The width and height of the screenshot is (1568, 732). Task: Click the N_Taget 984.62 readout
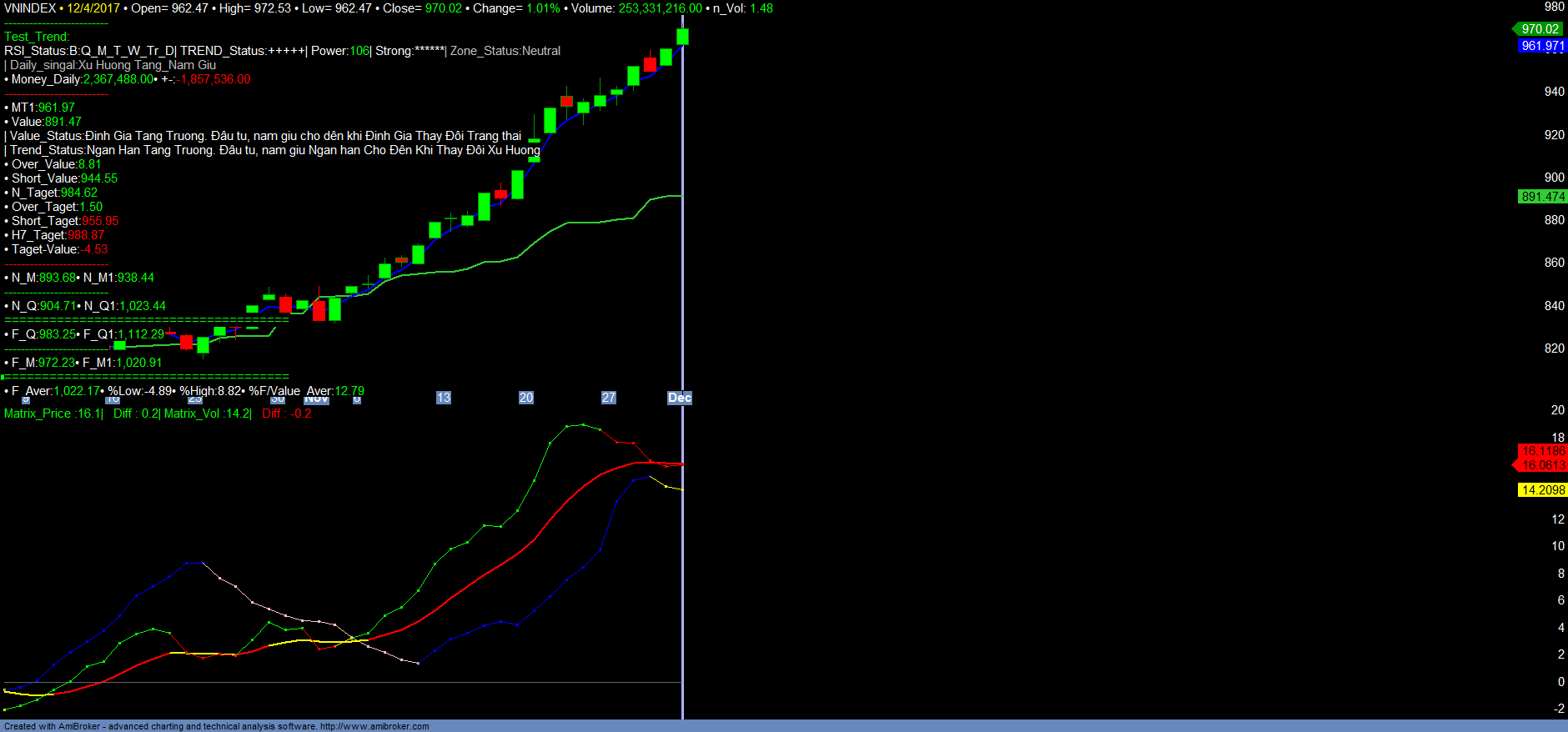point(54,193)
